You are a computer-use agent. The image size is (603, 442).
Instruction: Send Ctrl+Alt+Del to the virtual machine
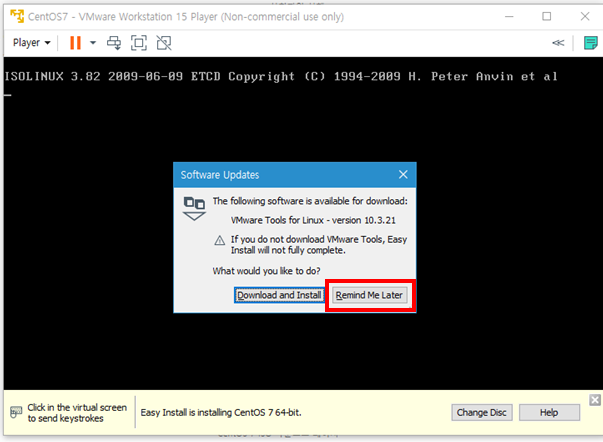click(x=114, y=43)
